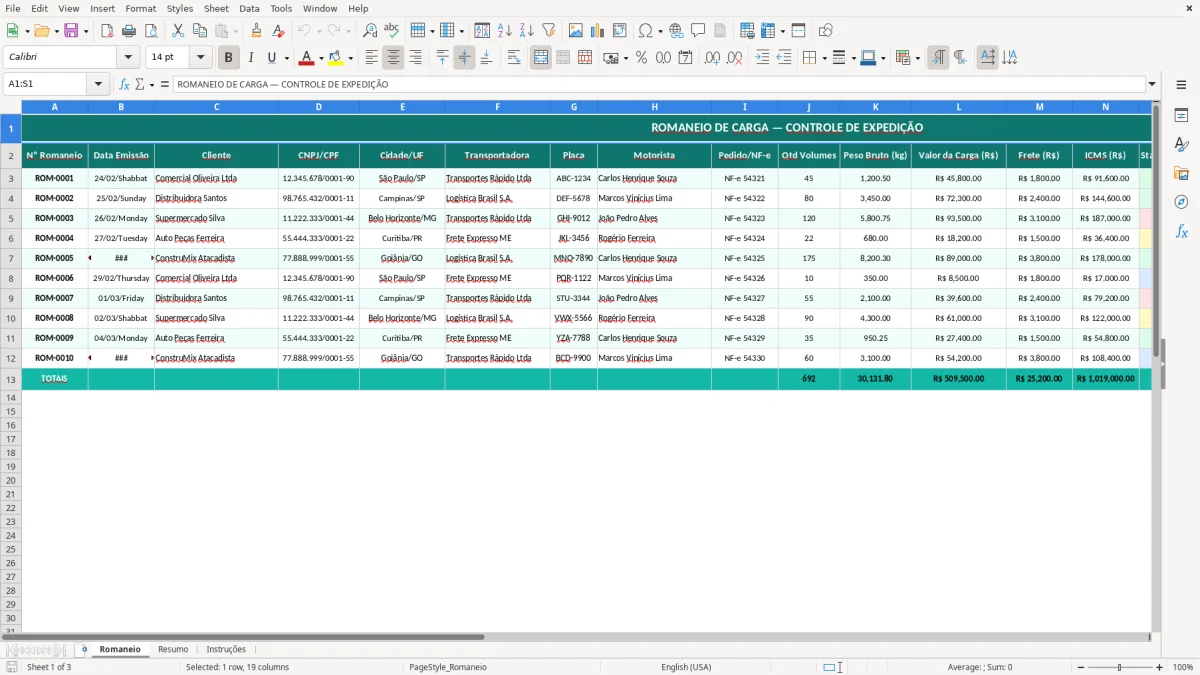Switch to the Instruções sheet tab

pyautogui.click(x=226, y=650)
